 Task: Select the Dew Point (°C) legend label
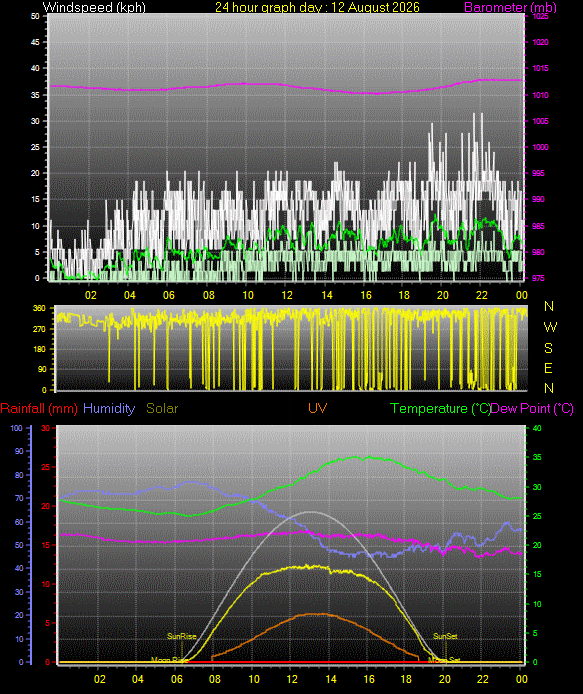click(532, 408)
